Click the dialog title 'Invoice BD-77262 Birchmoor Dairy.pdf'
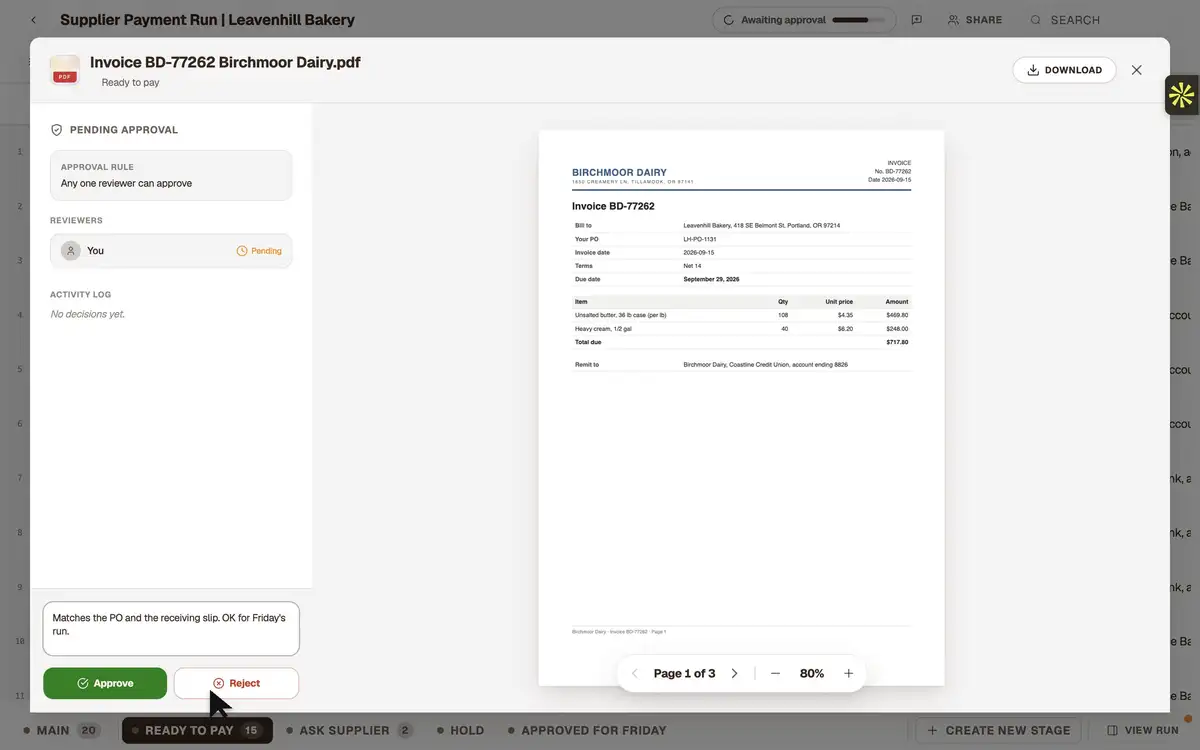Image resolution: width=1200 pixels, height=750 pixels. 225,62
